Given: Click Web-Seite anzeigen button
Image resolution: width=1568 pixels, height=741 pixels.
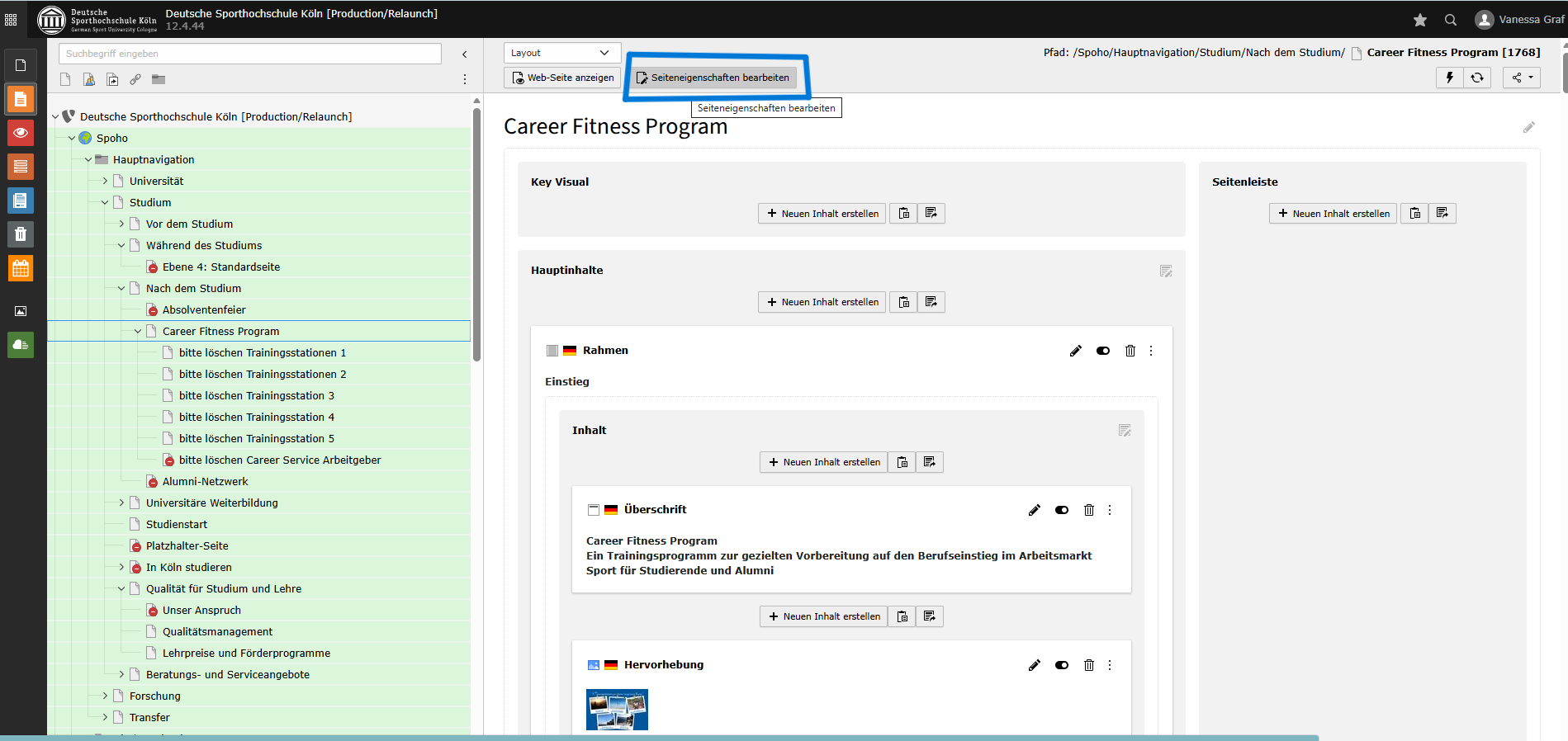Looking at the screenshot, I should [x=562, y=78].
